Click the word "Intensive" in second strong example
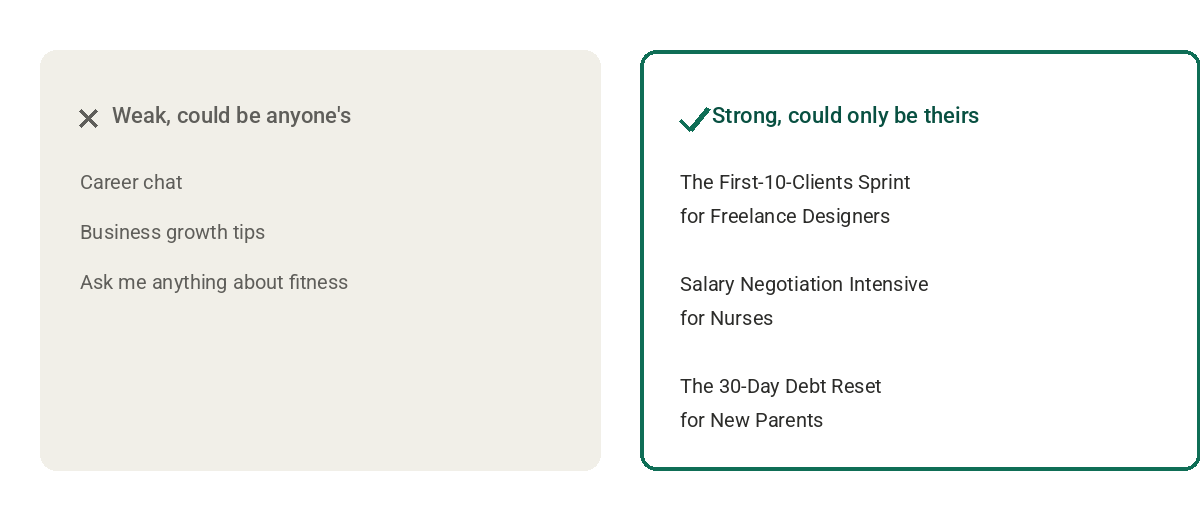Image resolution: width=1200 pixels, height=520 pixels. tap(888, 284)
